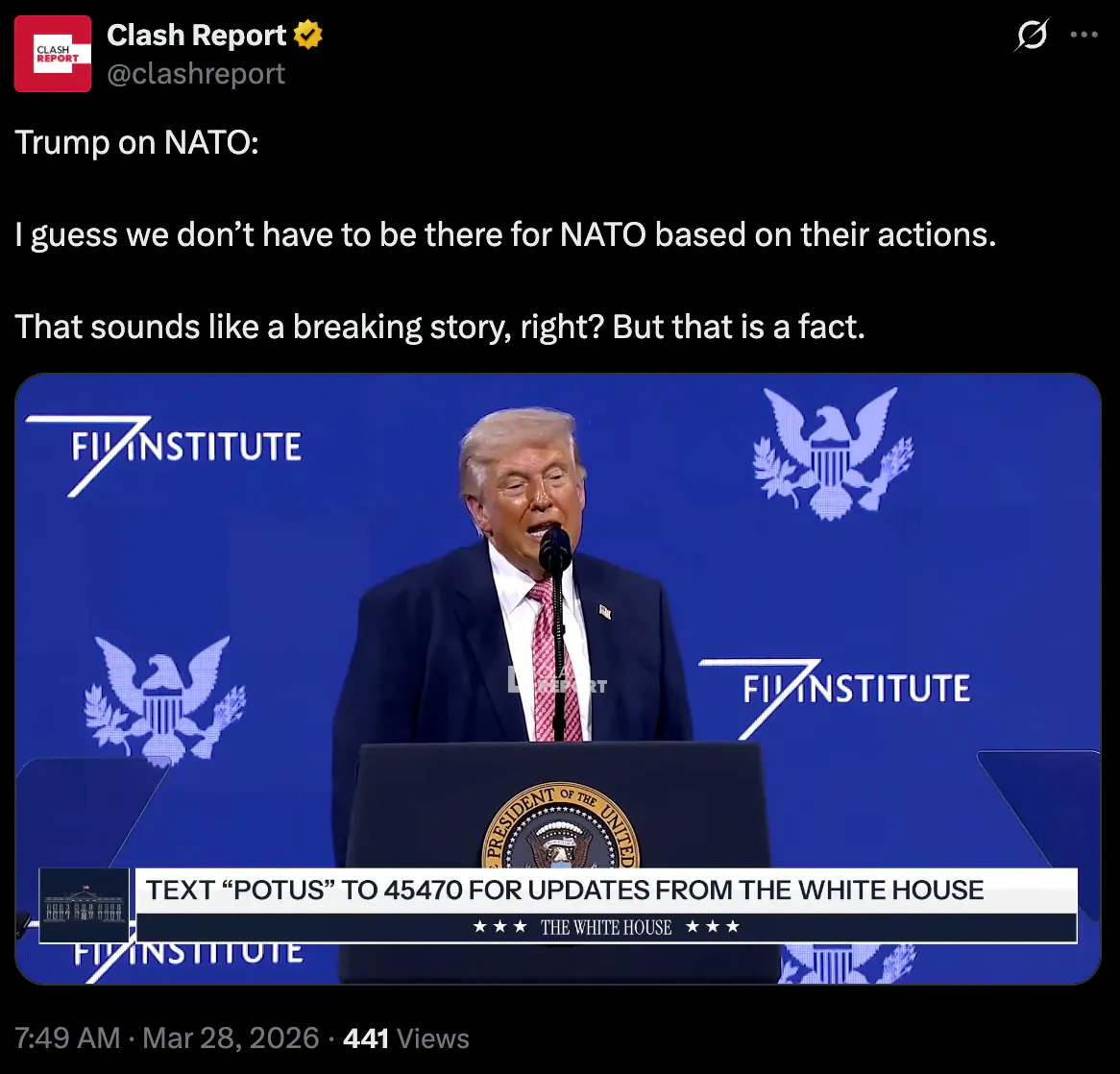Click the Clash Report watermark in video
This screenshot has height=1074, width=1120.
coord(557,679)
